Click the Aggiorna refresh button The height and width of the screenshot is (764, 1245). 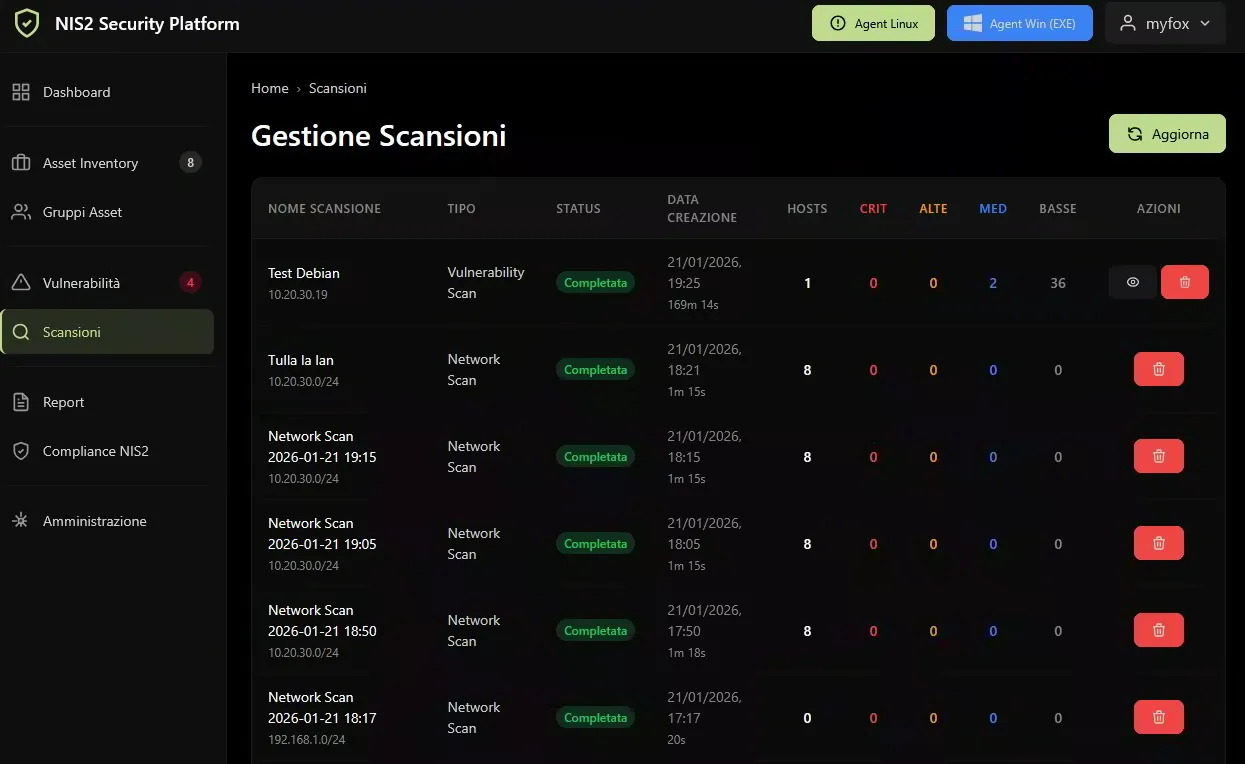[x=1167, y=133]
